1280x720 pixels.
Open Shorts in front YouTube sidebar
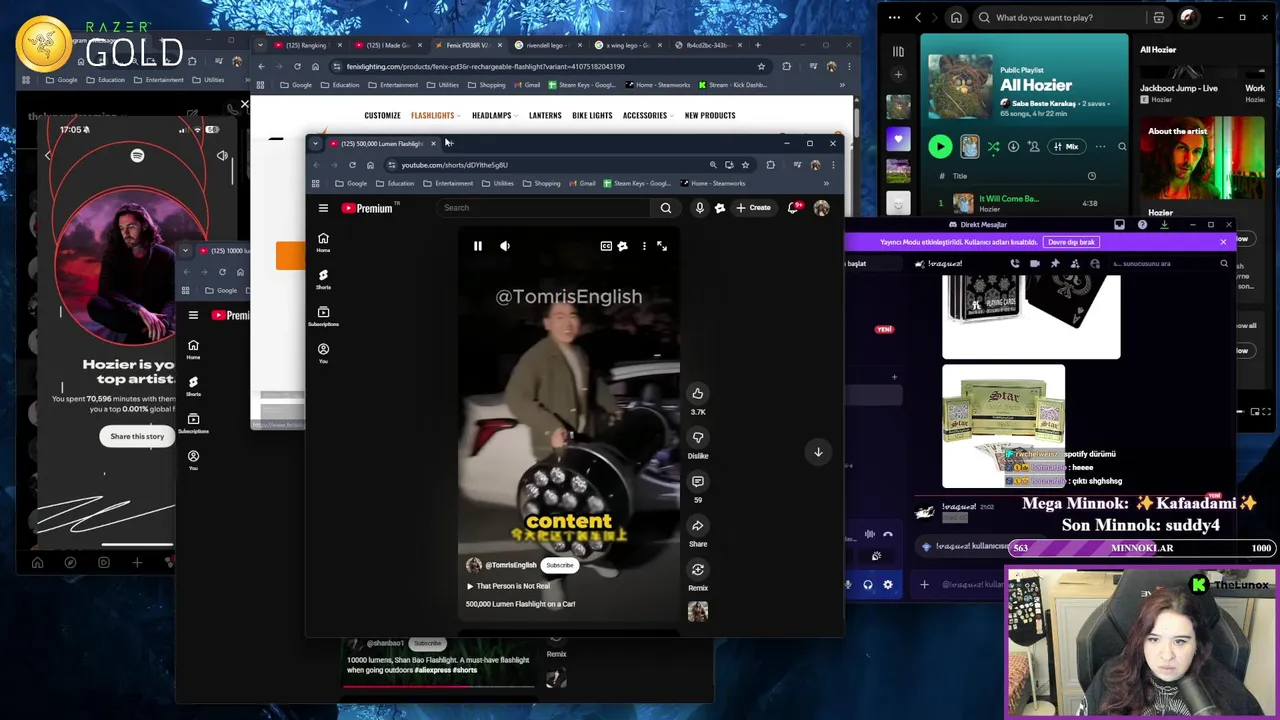coord(323,279)
